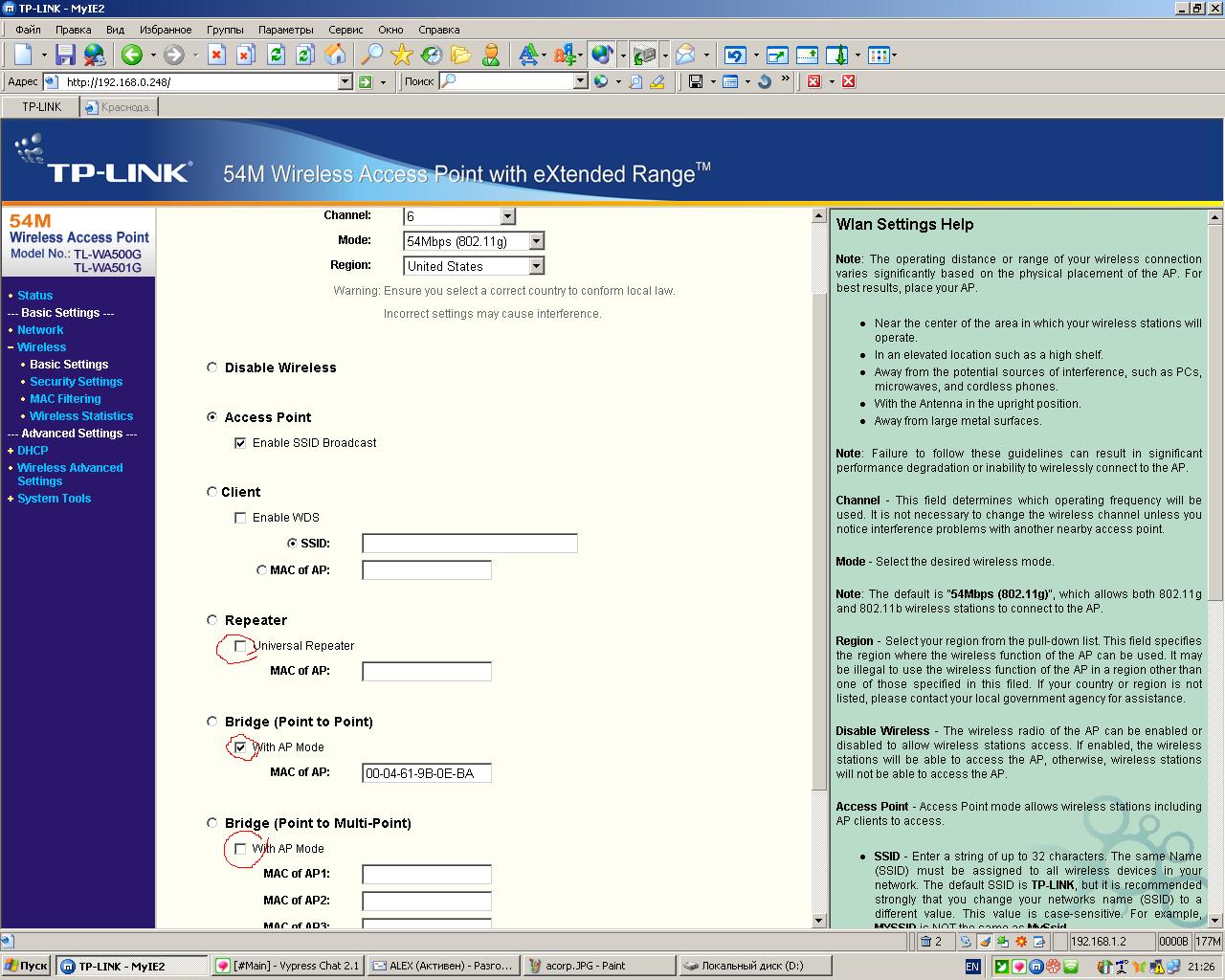Click the color grid layout toolbar icon
This screenshot has width=1225, height=980.
[878, 55]
